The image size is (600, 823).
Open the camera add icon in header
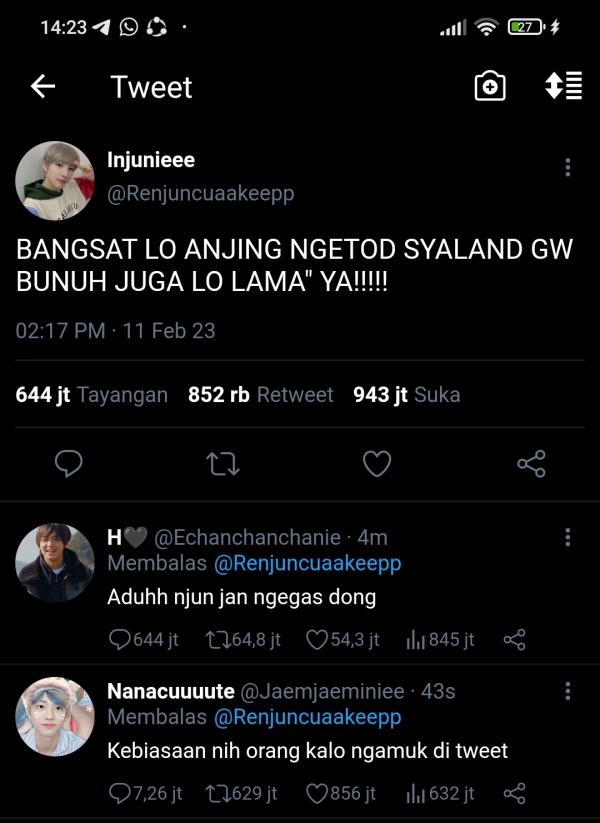pyautogui.click(x=489, y=87)
